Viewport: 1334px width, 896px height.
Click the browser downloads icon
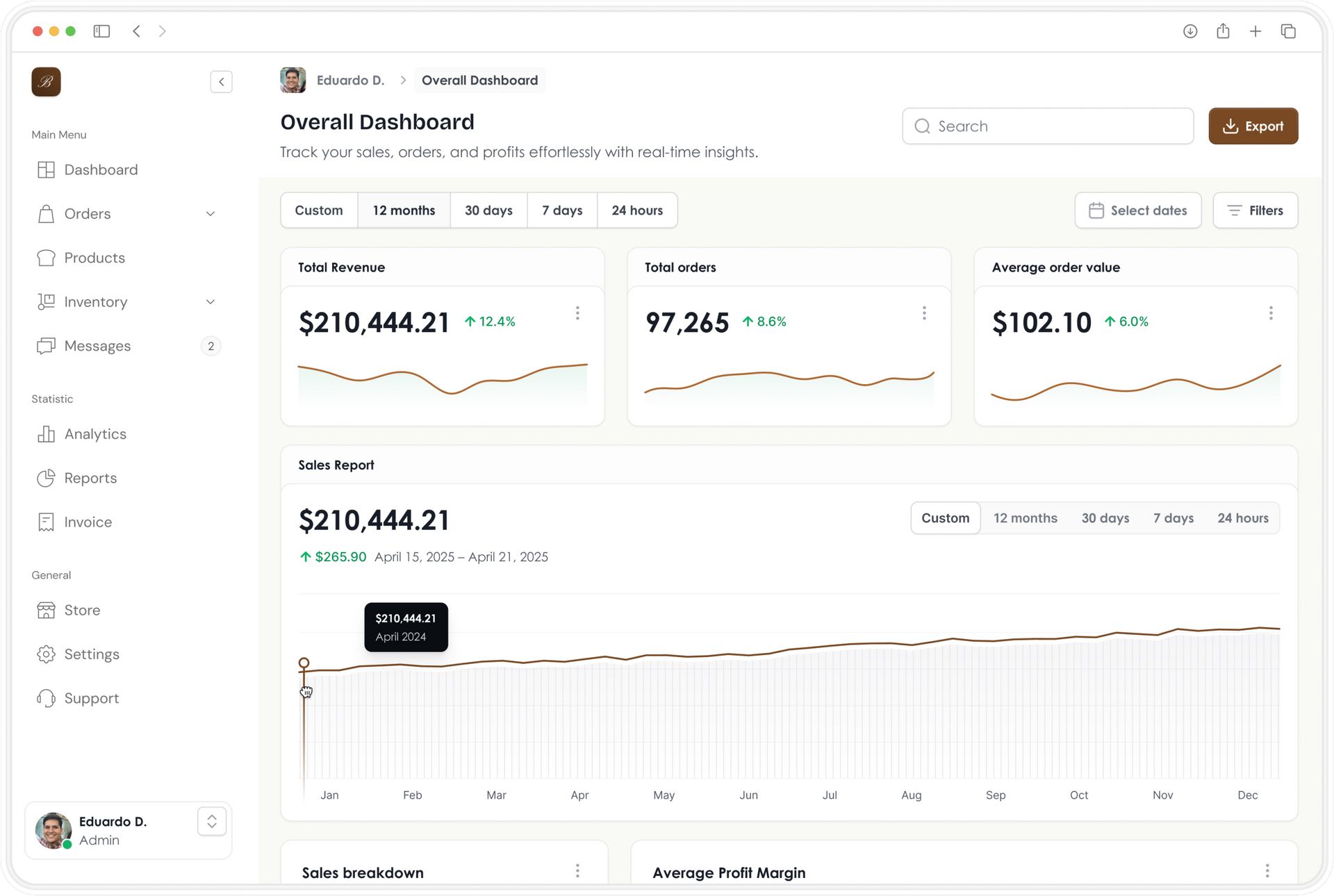point(1190,31)
